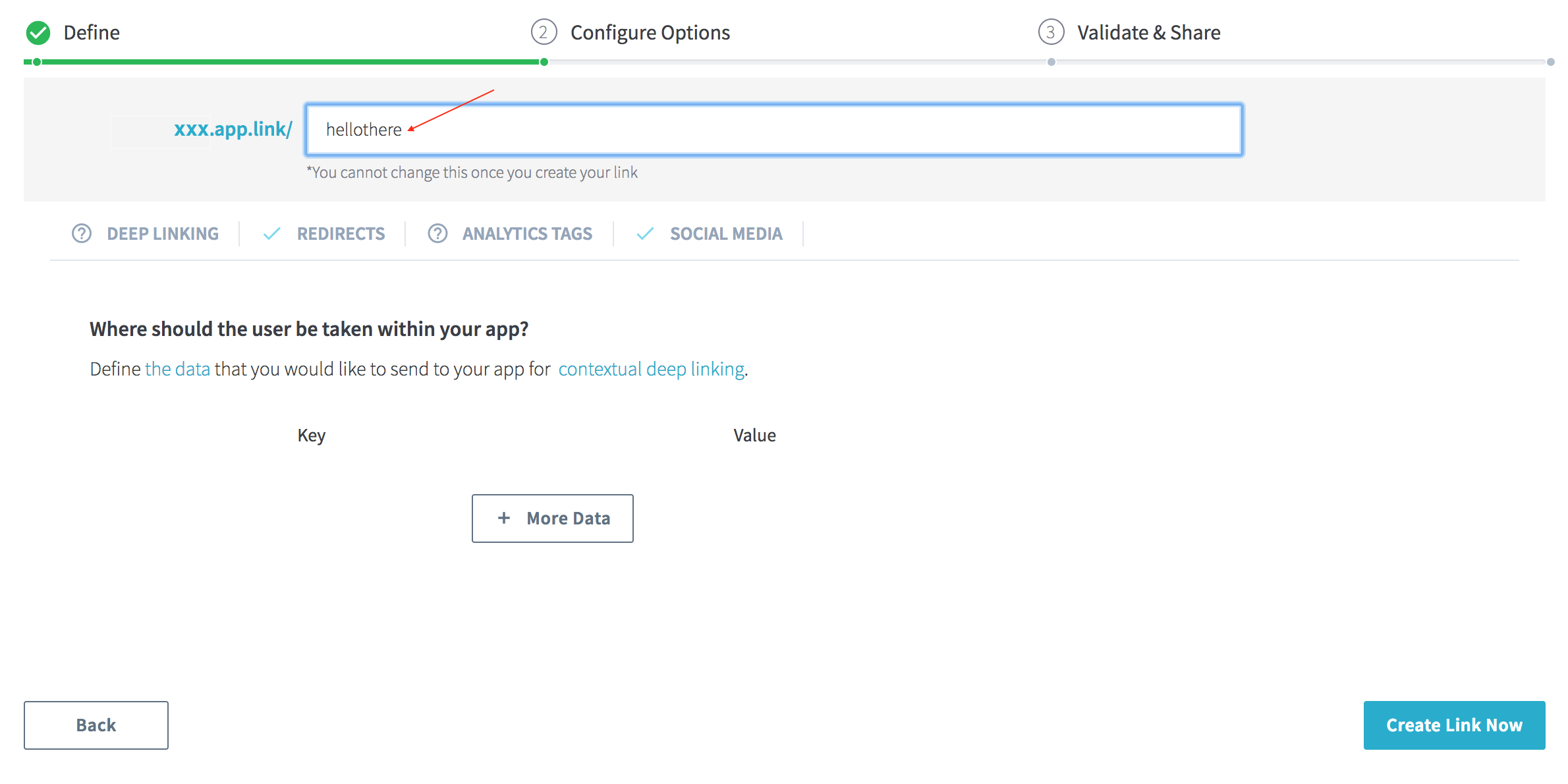Follow the contextual deep linking link
Image resolution: width=1568 pixels, height=784 pixels.
pyautogui.click(x=651, y=369)
